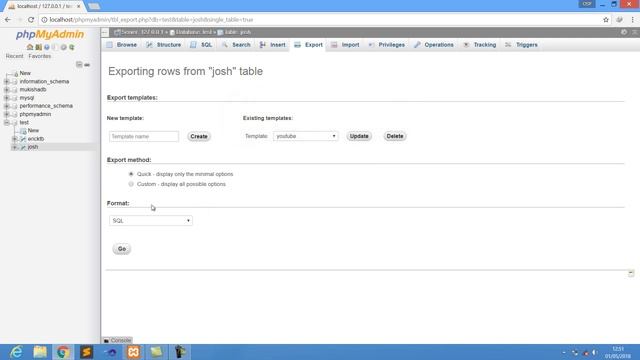Click the collapse all tree icon
Viewport: 640px width, 360px height.
[79, 64]
